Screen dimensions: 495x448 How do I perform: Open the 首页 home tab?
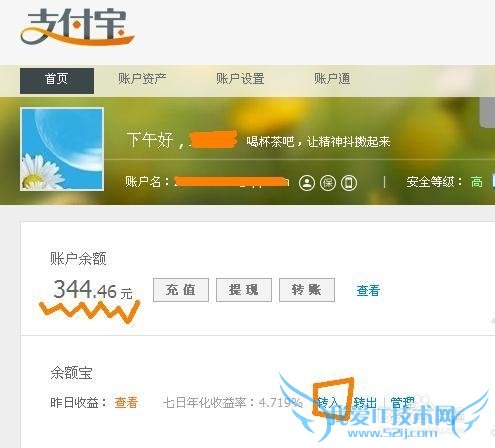point(57,81)
